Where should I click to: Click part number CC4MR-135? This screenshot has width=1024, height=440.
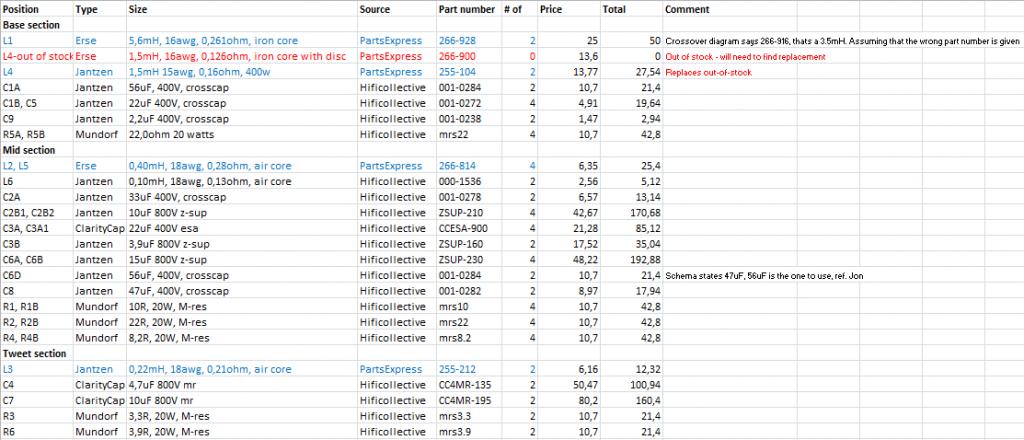[468, 385]
